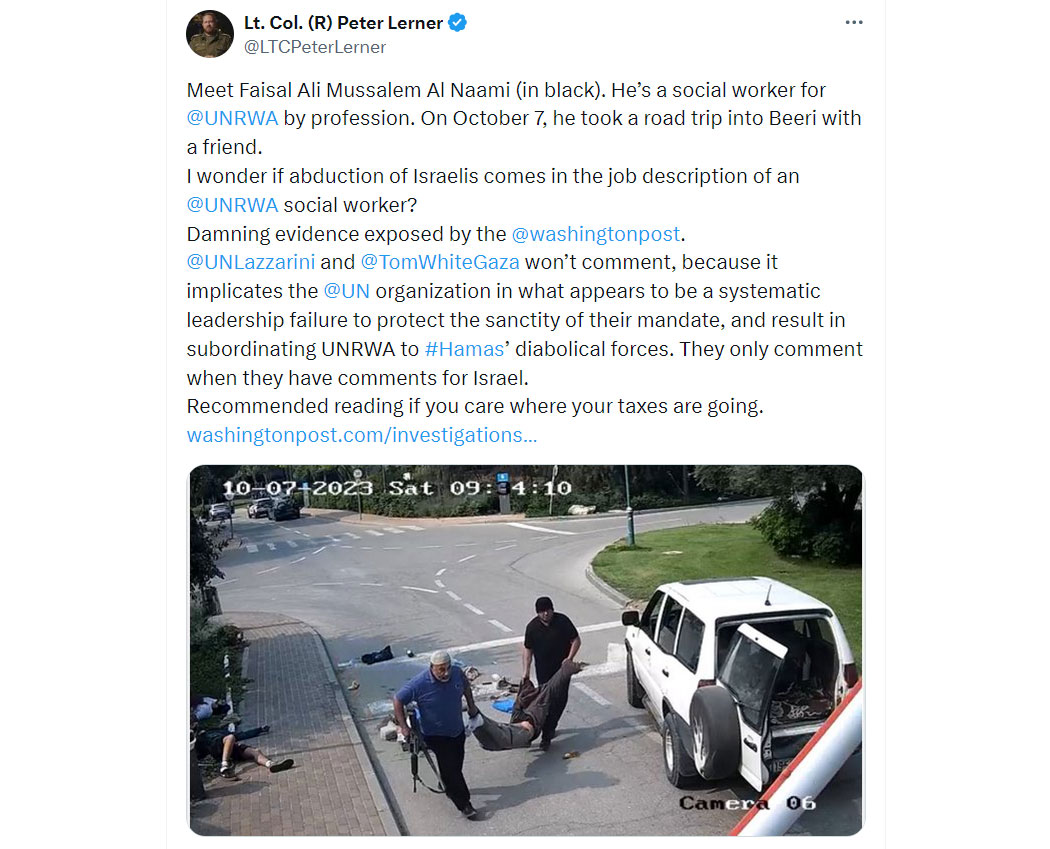Click the blue verified badge icon
1050x849 pixels.
pos(457,23)
